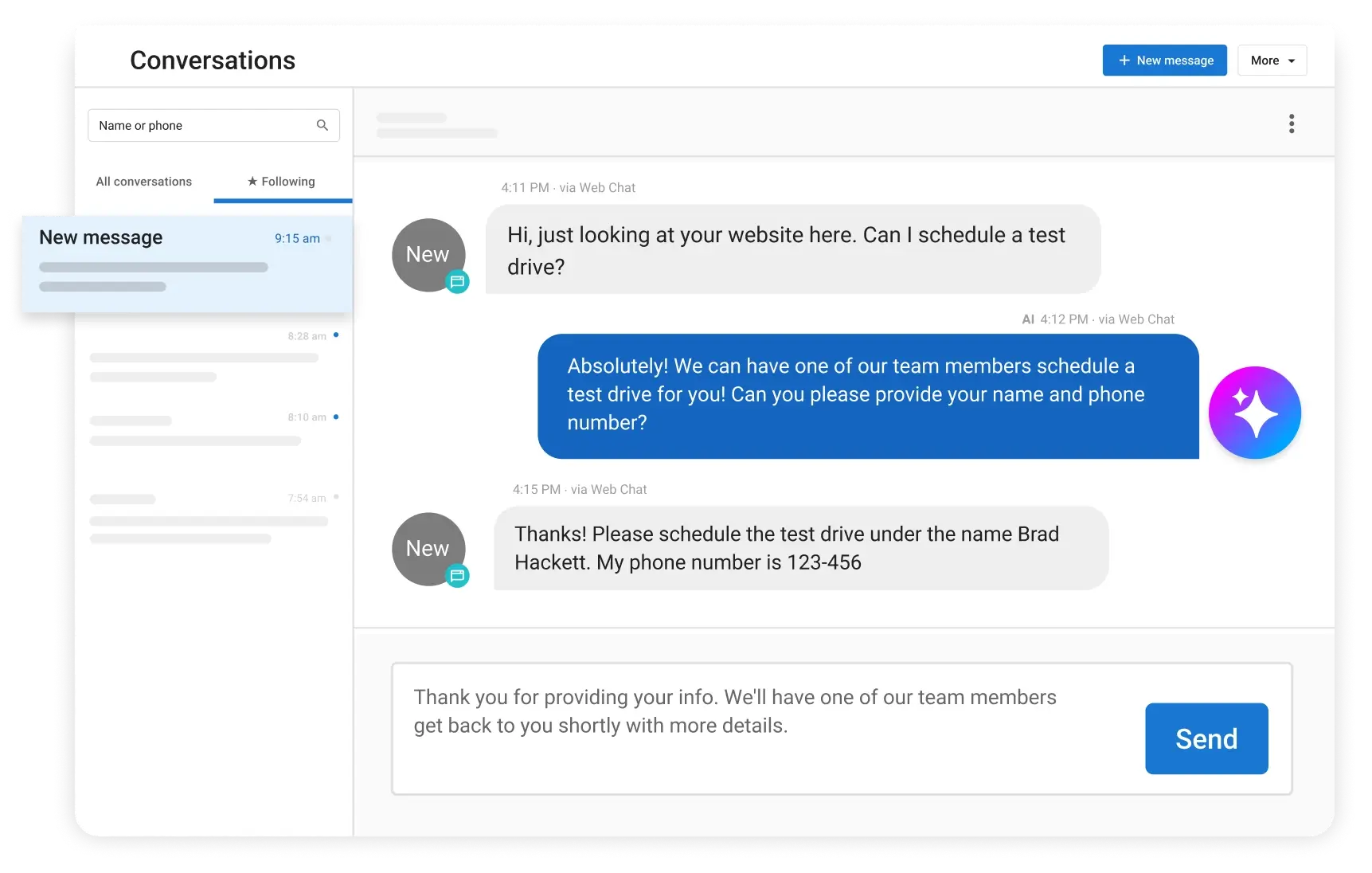Screen dimensions: 1372x873
Task: Toggle the read indicator on the 7:54 am conversation
Action: (x=336, y=497)
